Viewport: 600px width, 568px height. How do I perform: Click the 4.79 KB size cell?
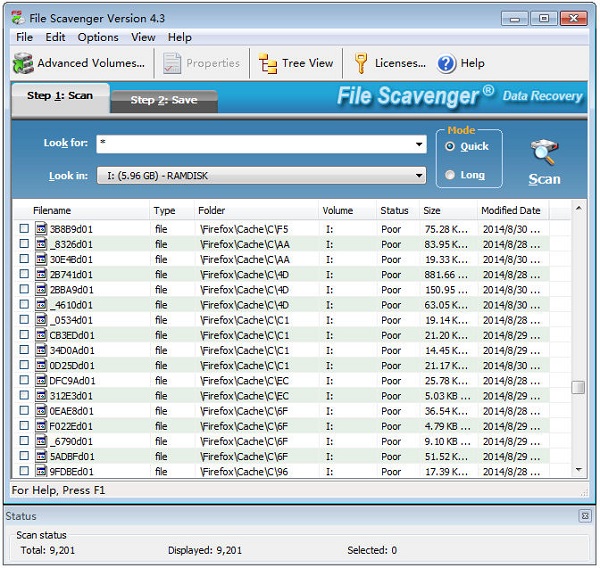pyautogui.click(x=447, y=426)
